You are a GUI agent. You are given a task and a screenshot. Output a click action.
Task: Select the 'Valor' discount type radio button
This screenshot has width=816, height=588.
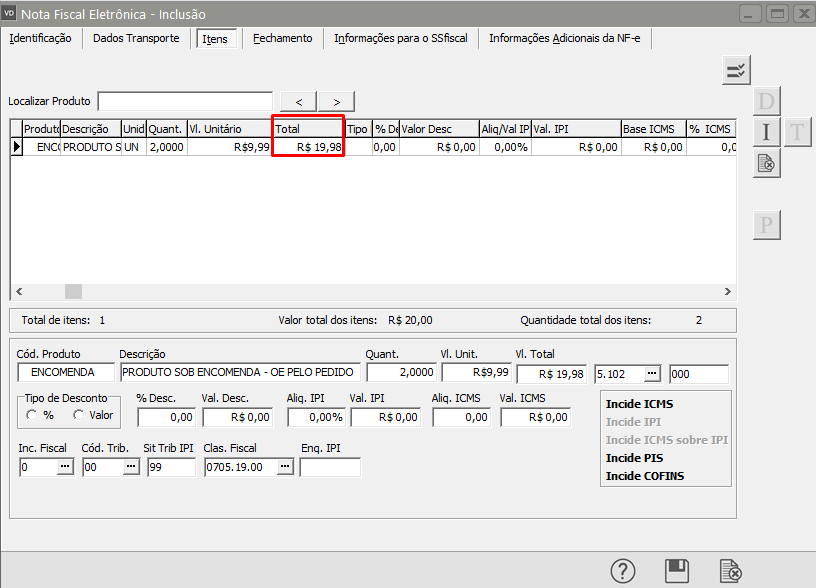point(78,415)
